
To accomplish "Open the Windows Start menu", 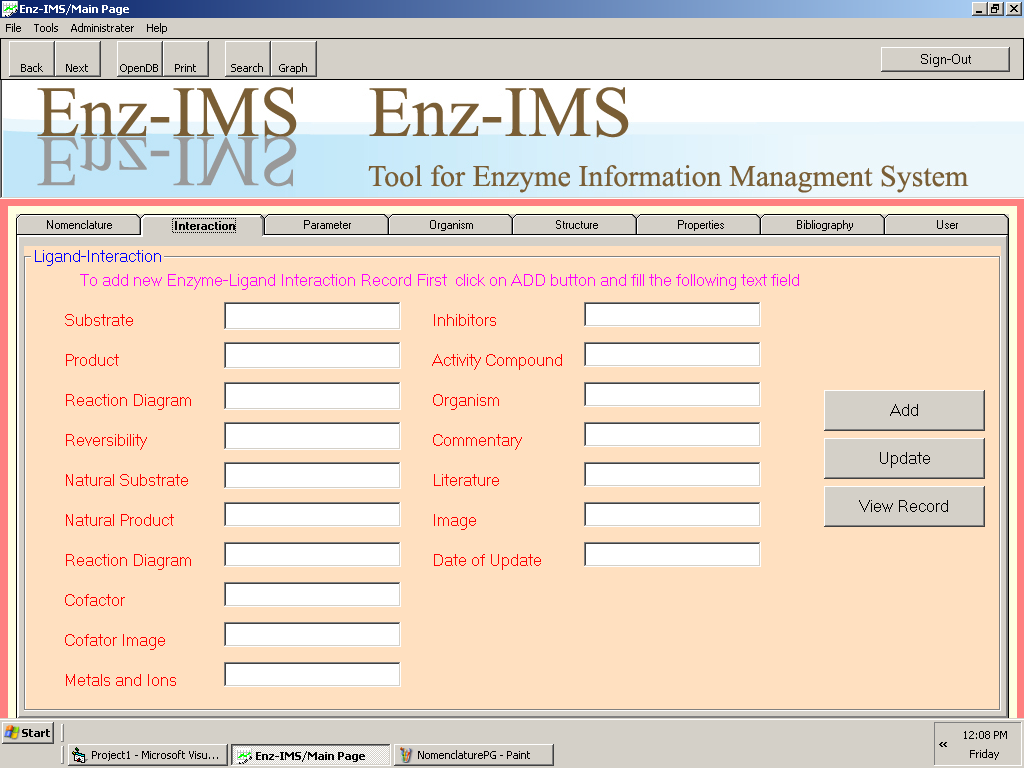I will 28,733.
